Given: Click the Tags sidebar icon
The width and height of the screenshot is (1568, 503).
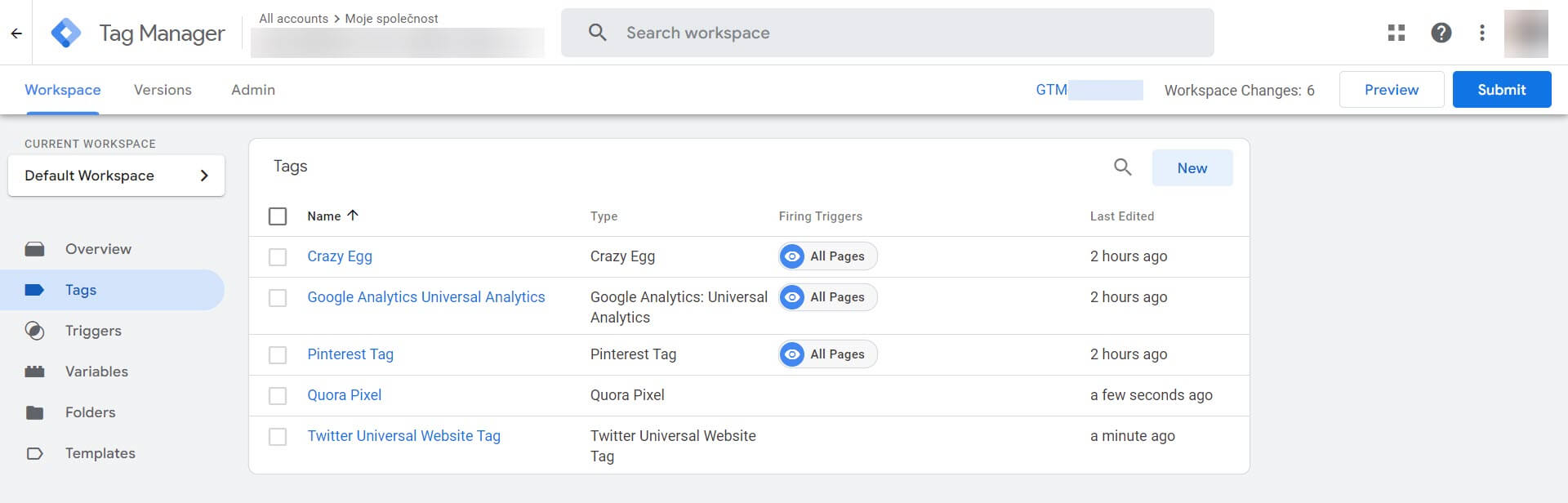Looking at the screenshot, I should click(x=35, y=290).
